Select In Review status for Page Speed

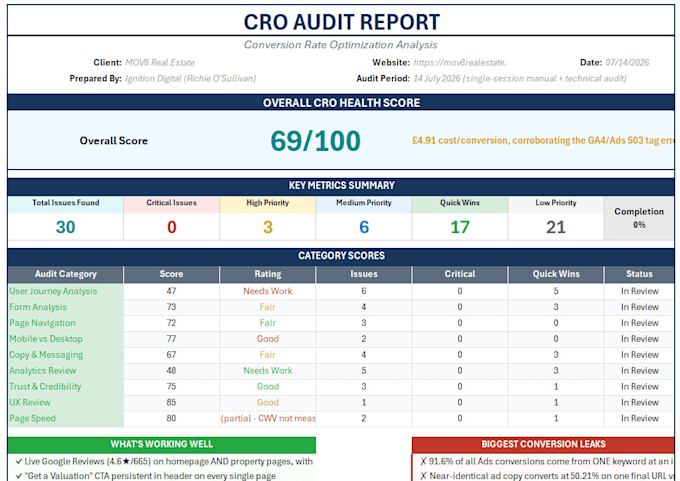[x=639, y=419]
